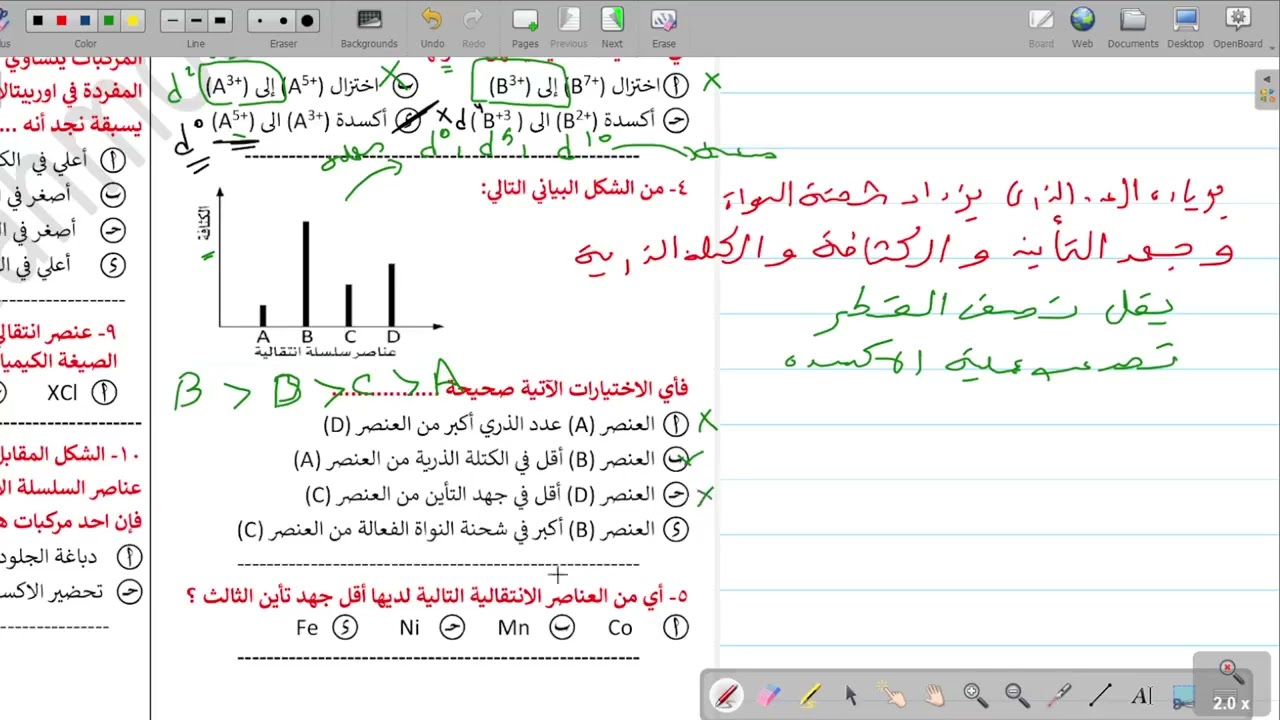Image resolution: width=1280 pixels, height=720 pixels.
Task: Open the Backgrounds chooser
Action: click(x=369, y=27)
